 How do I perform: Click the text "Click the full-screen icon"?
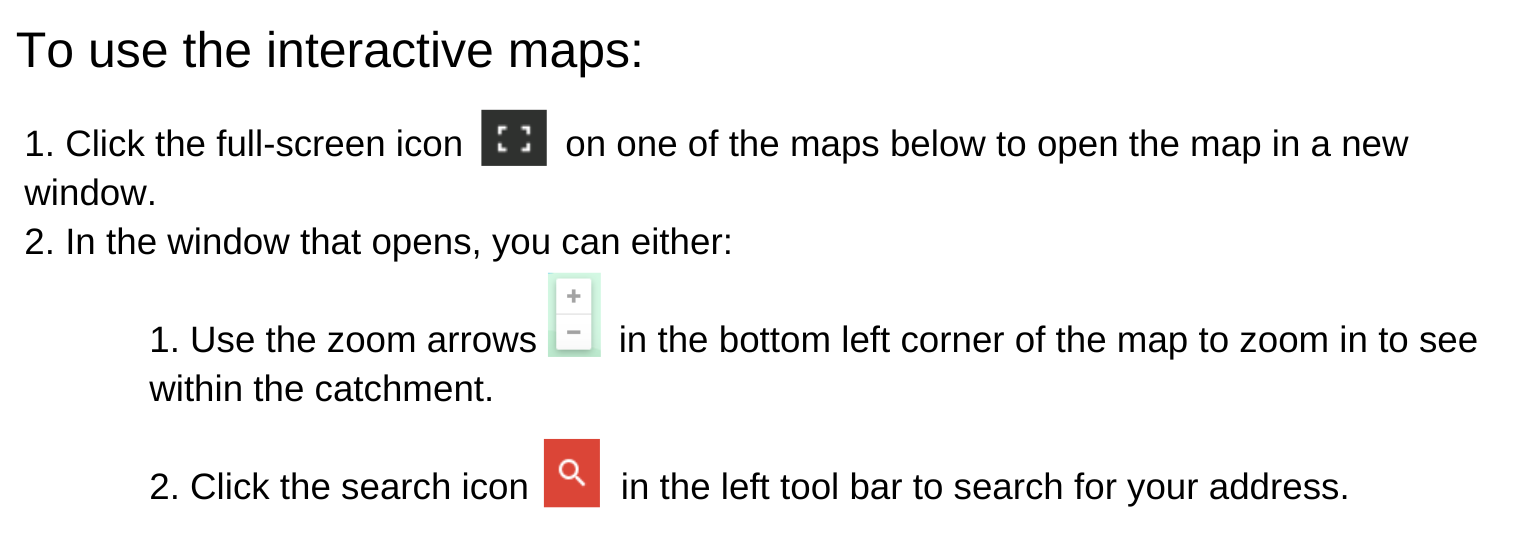pyautogui.click(x=264, y=145)
